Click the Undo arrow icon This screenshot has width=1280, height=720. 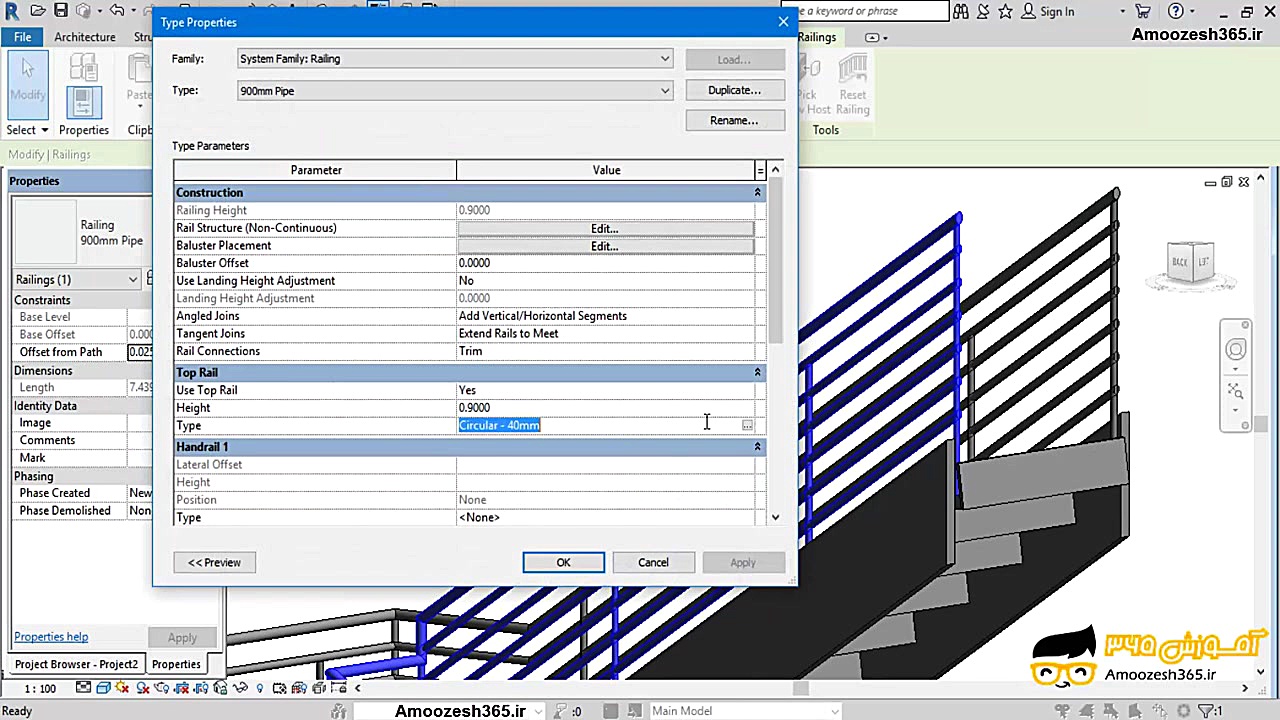(x=117, y=11)
